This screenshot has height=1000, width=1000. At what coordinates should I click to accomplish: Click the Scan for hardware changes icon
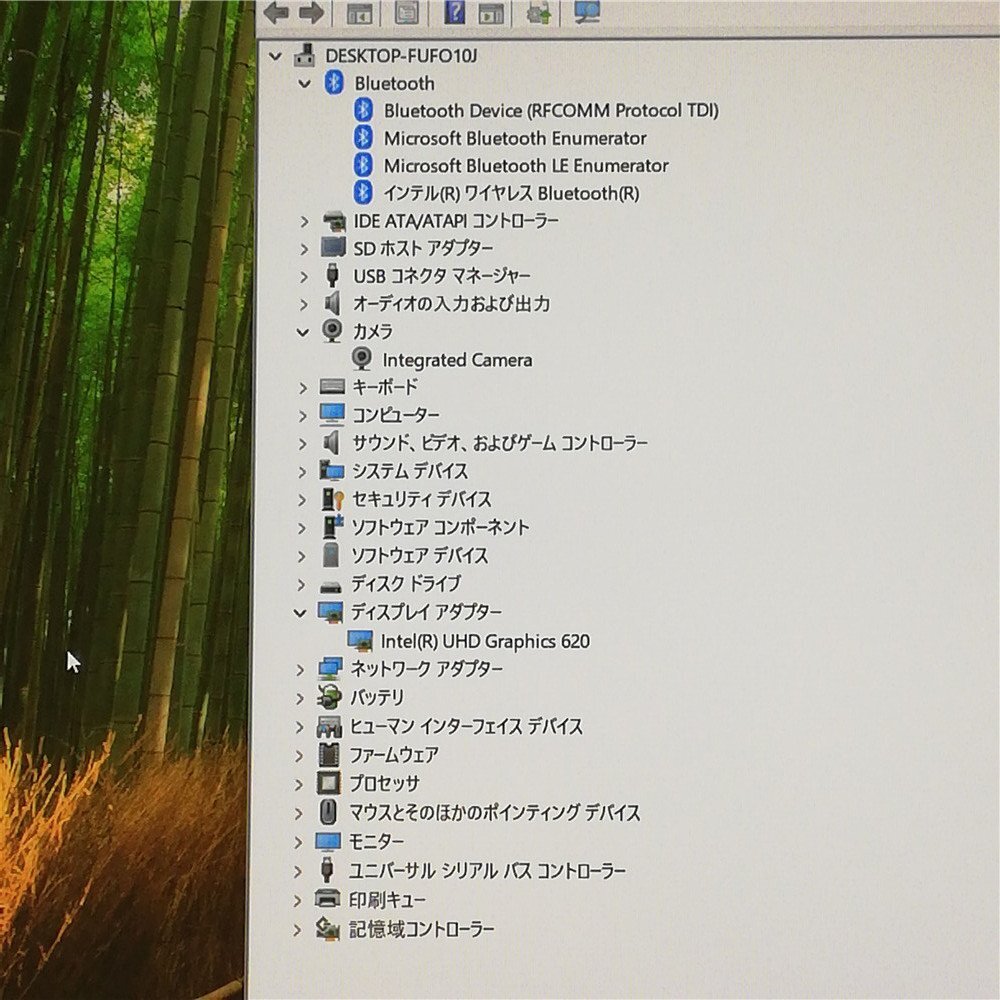click(x=587, y=13)
